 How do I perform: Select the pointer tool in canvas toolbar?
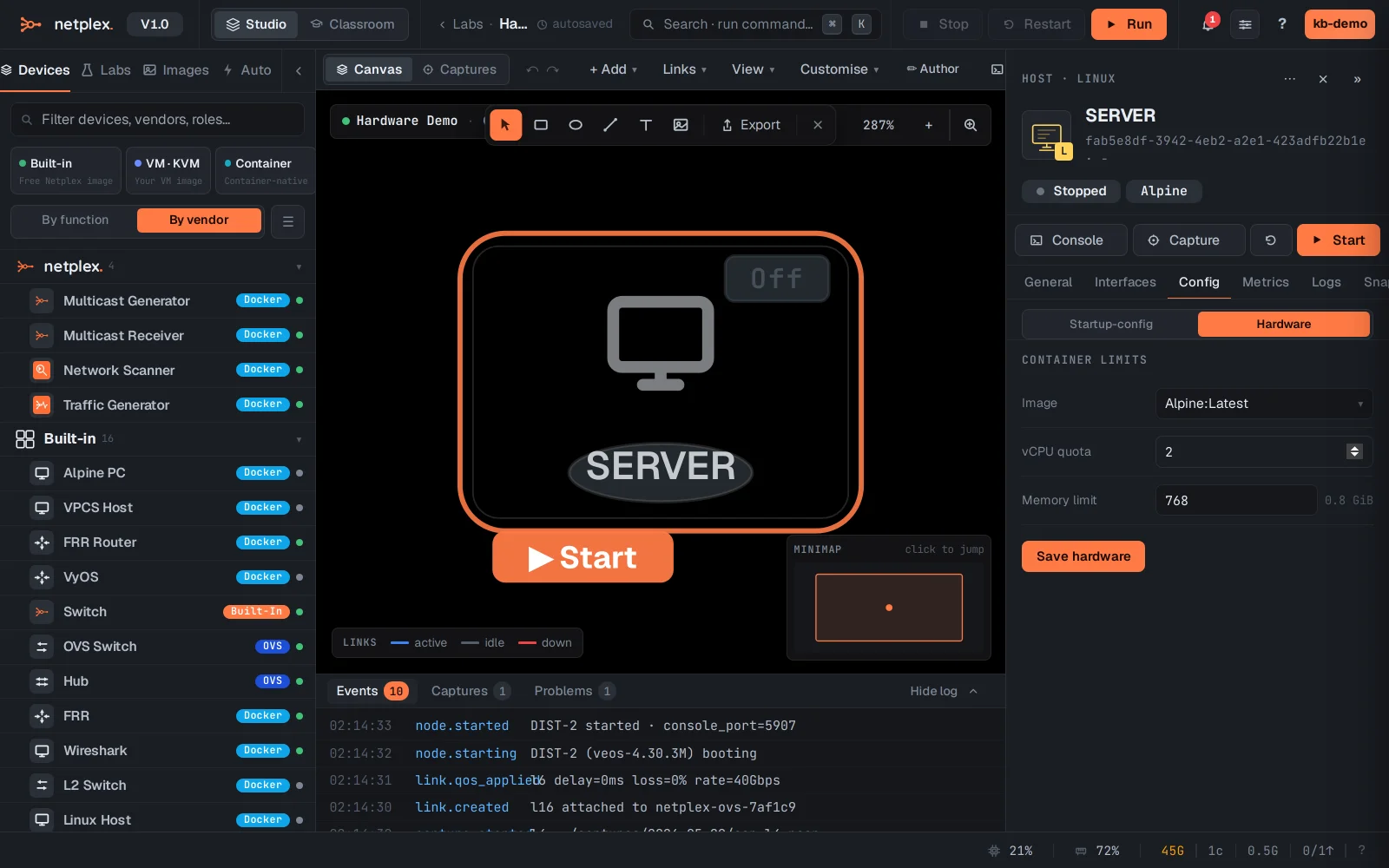coord(505,125)
